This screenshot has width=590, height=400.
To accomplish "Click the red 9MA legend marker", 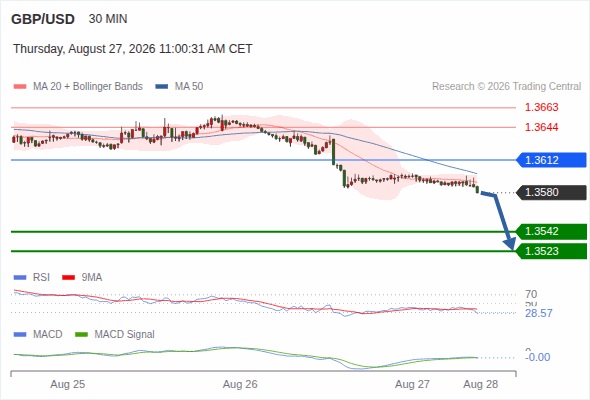I will (68, 278).
